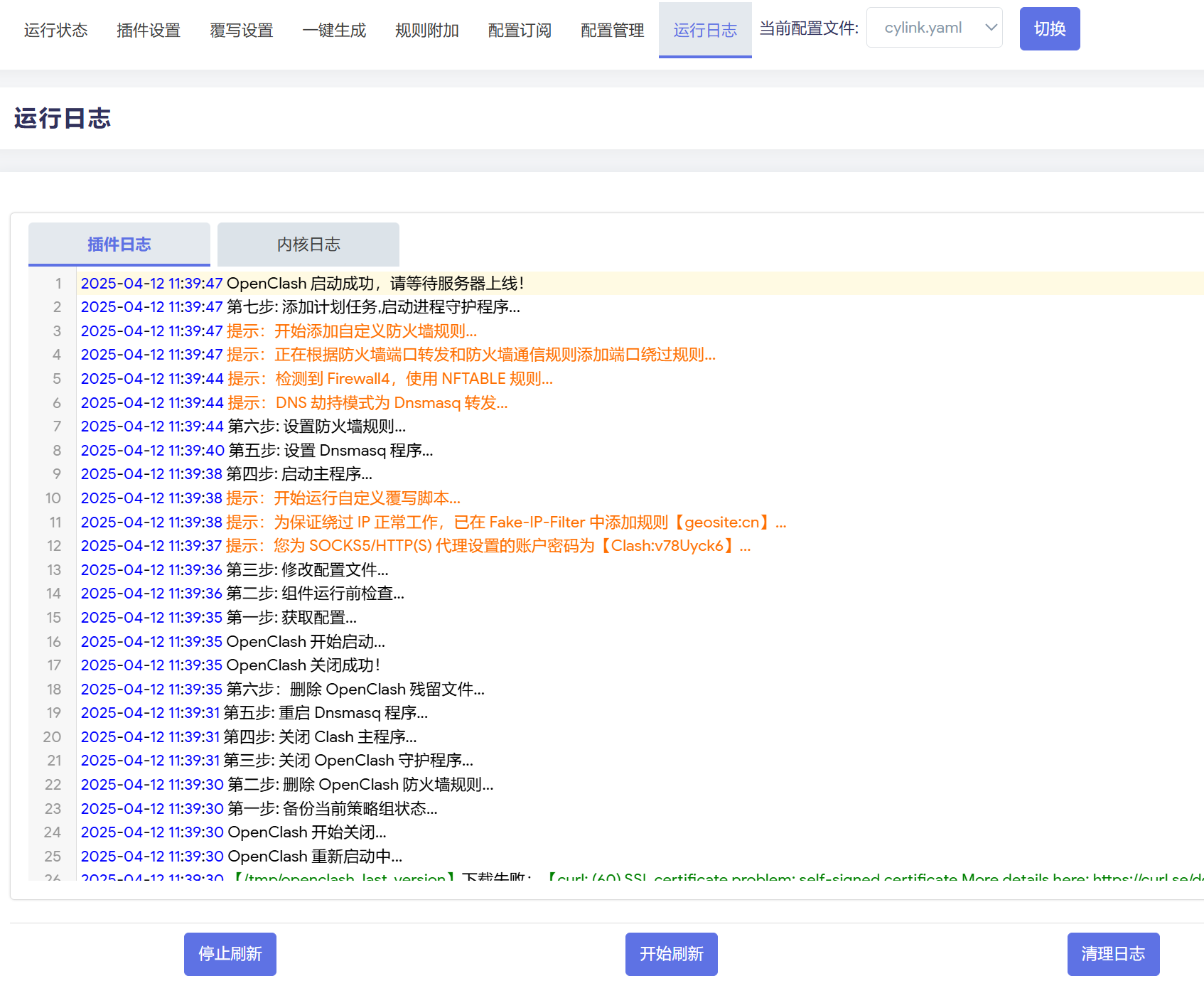Click log line about 添加端口绕过规则

[x=398, y=355]
